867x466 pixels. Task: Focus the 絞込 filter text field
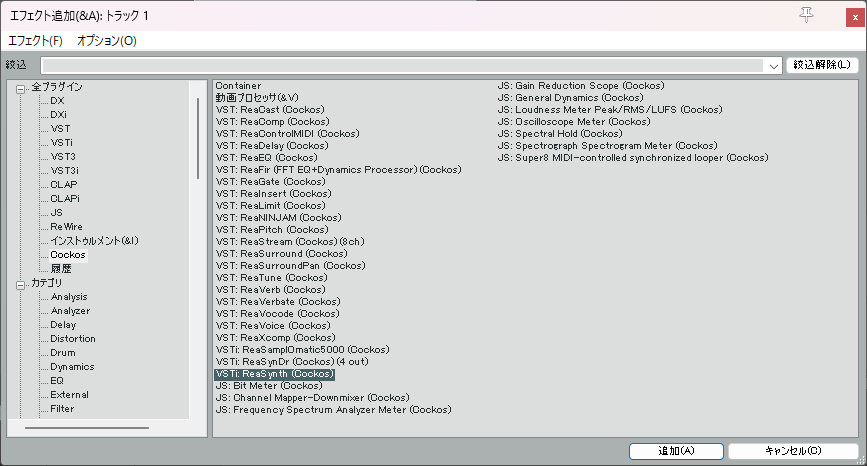pos(403,66)
